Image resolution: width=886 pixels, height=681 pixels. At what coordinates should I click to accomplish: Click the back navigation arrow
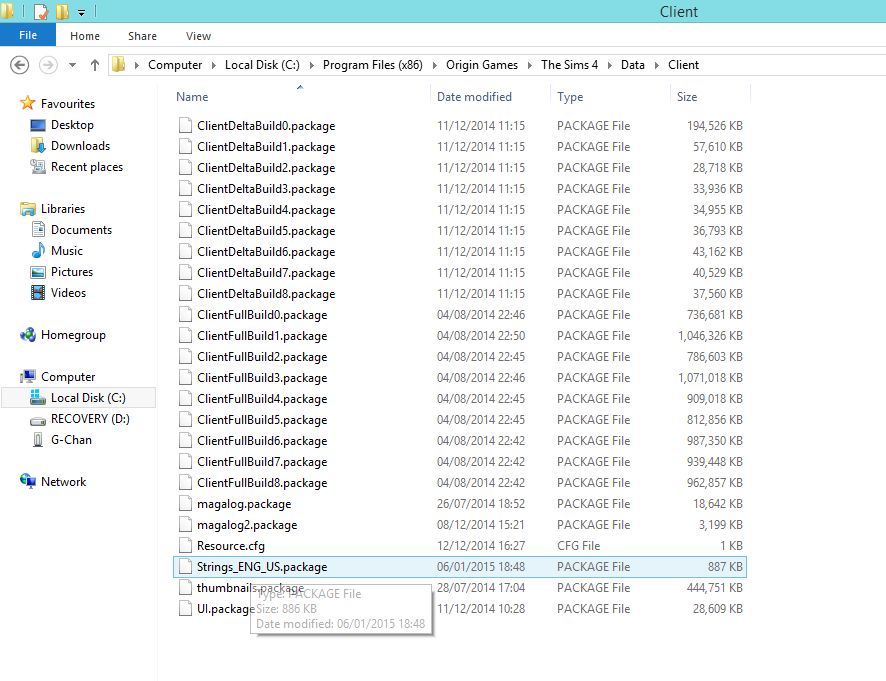coord(20,64)
